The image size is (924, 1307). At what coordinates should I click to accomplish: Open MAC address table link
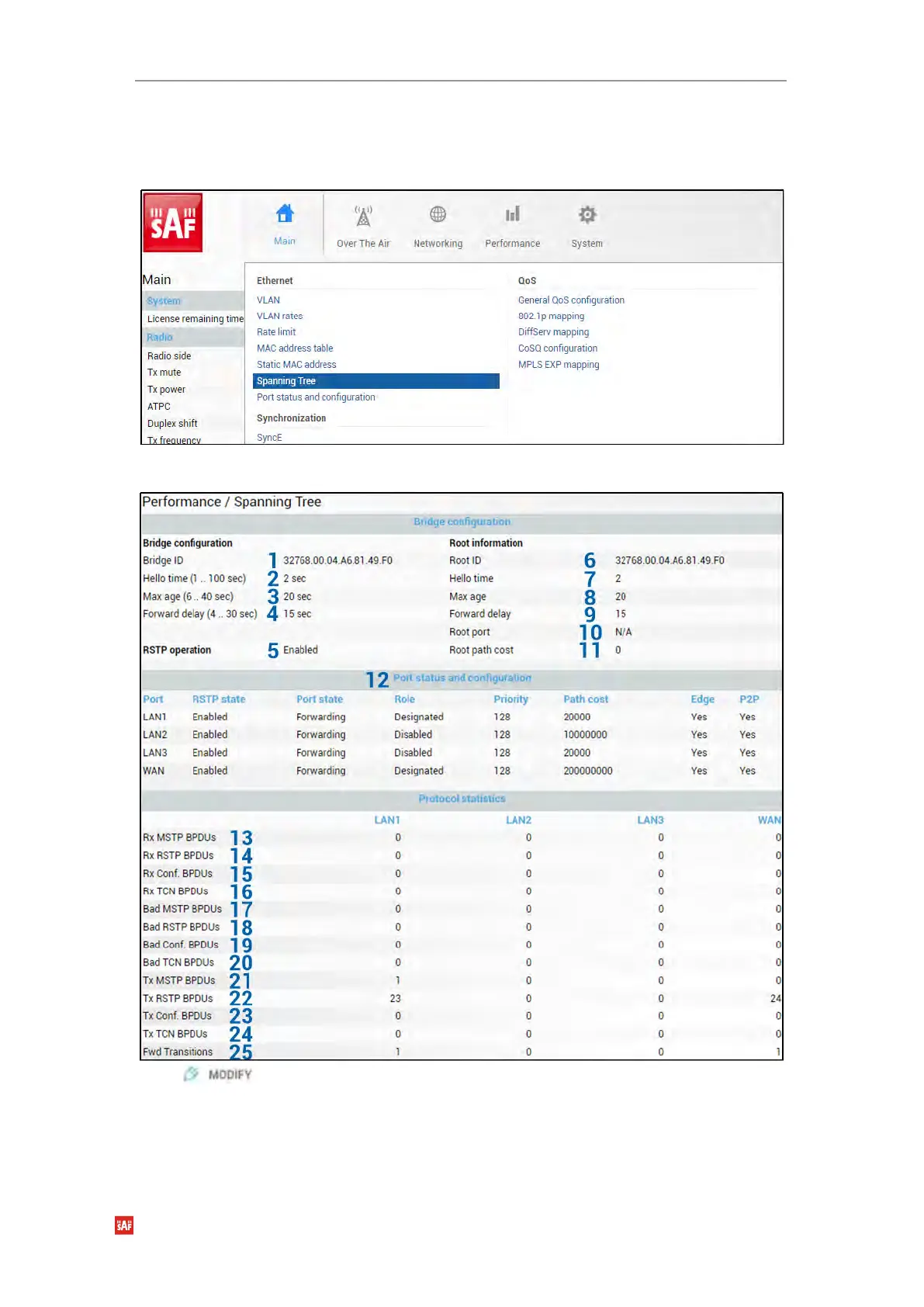(295, 348)
